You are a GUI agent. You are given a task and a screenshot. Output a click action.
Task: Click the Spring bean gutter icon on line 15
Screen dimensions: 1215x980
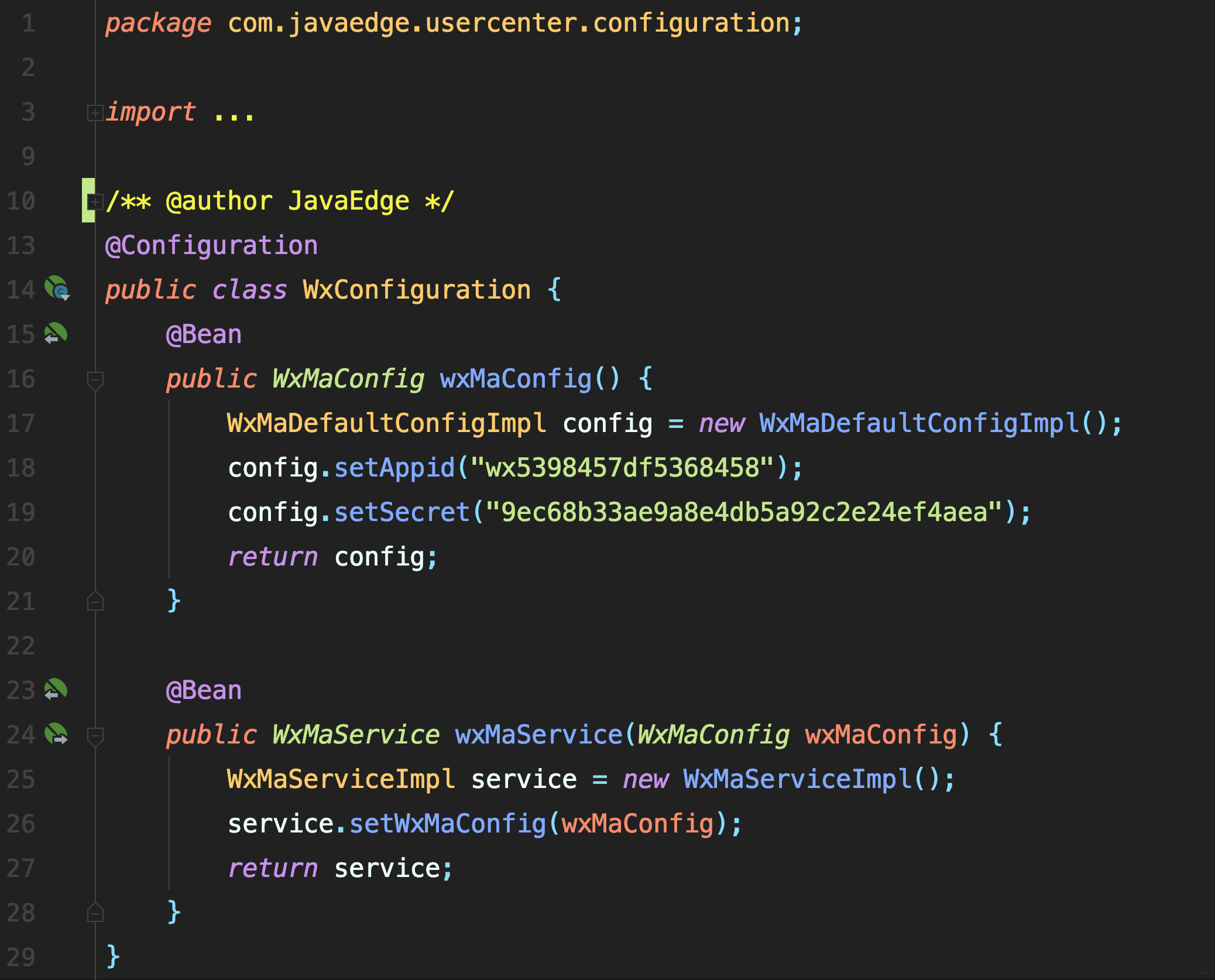pos(56,334)
